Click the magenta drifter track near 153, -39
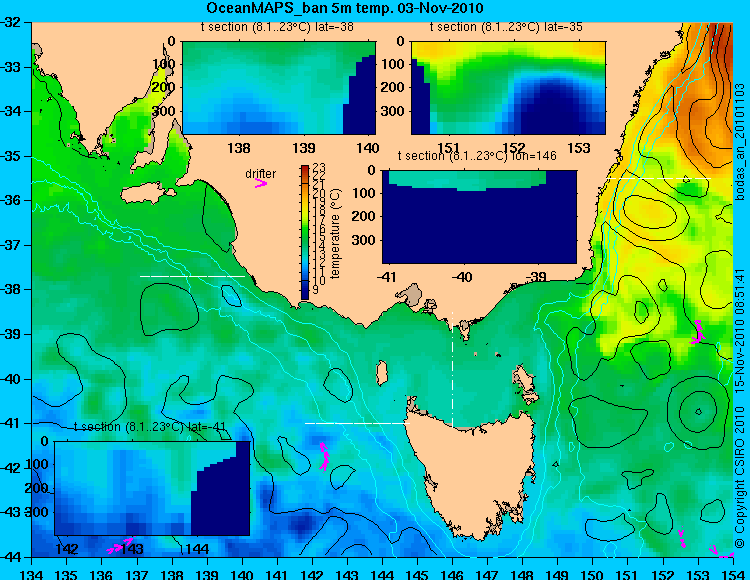750x580 pixels. pos(698,332)
